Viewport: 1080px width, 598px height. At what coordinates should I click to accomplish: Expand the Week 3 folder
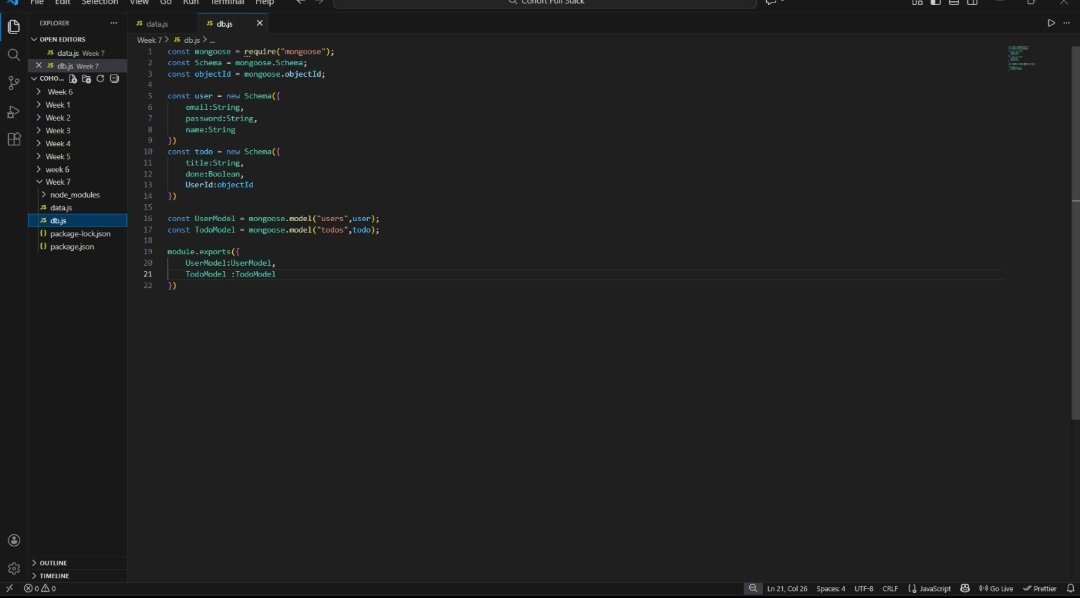pos(57,131)
